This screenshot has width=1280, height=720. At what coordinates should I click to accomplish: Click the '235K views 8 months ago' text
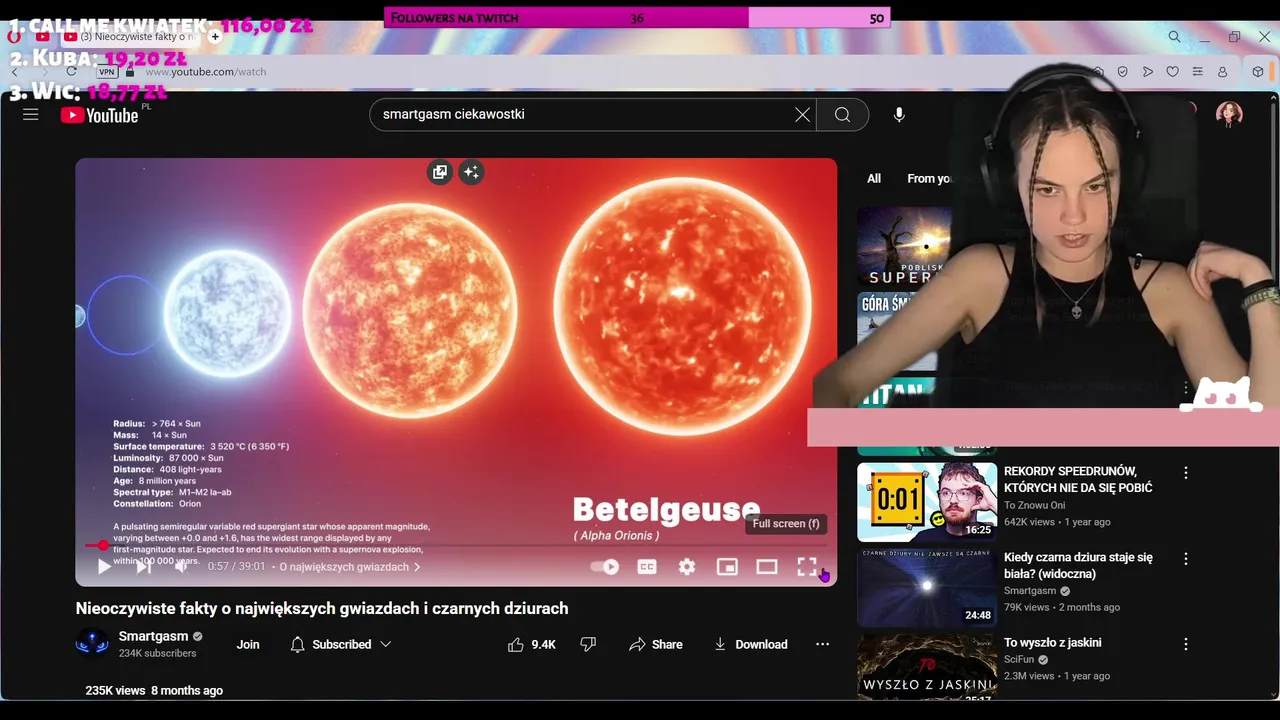154,691
